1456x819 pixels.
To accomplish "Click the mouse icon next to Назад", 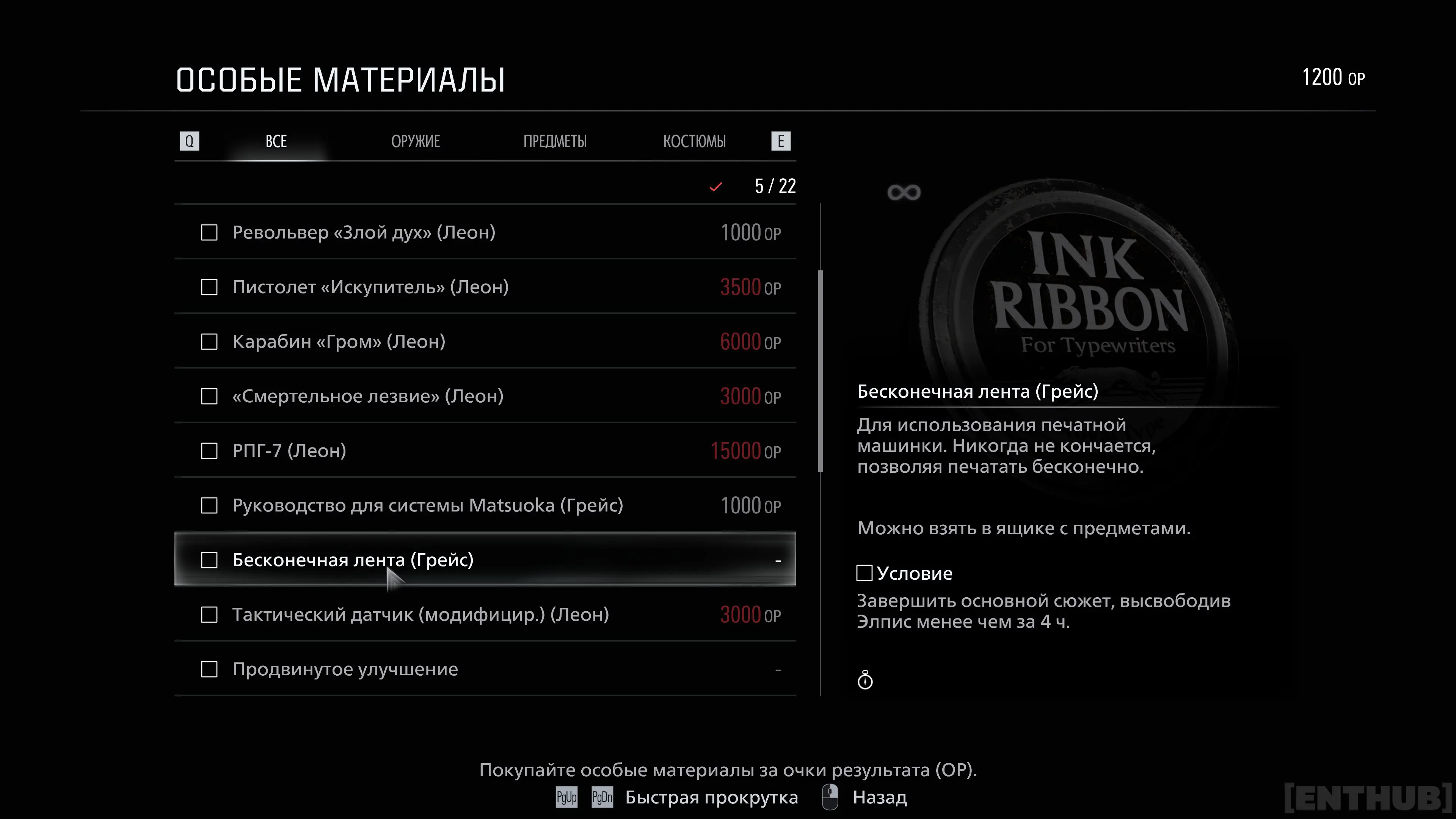I will (x=830, y=797).
